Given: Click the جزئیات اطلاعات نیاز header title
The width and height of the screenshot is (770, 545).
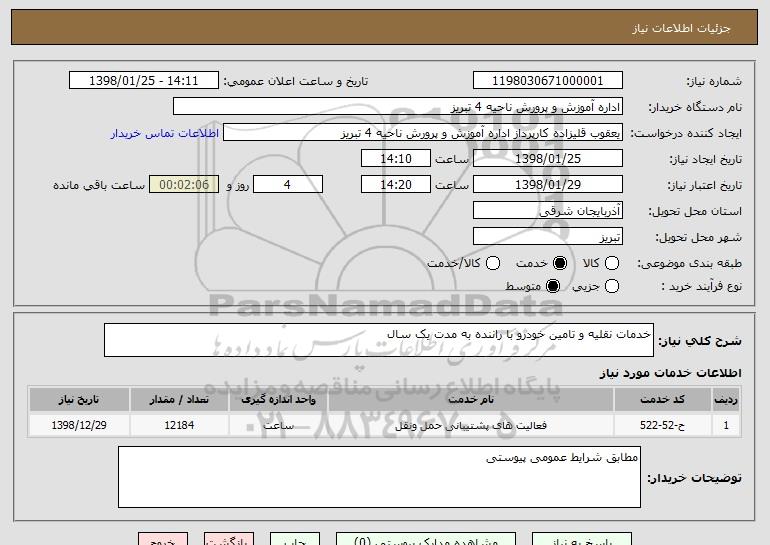Looking at the screenshot, I should pyautogui.click(x=681, y=28).
